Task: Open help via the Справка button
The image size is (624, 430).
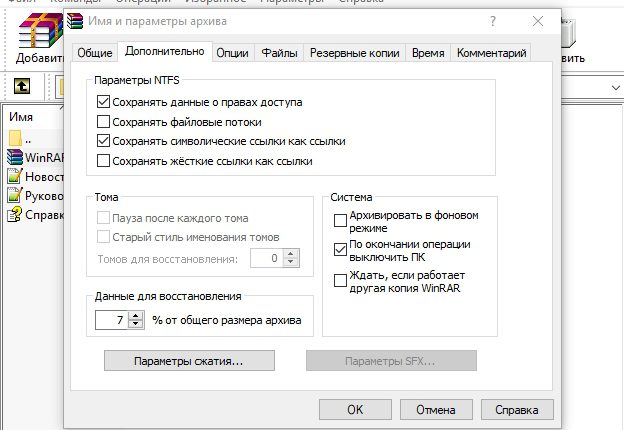Action: pyautogui.click(x=517, y=410)
